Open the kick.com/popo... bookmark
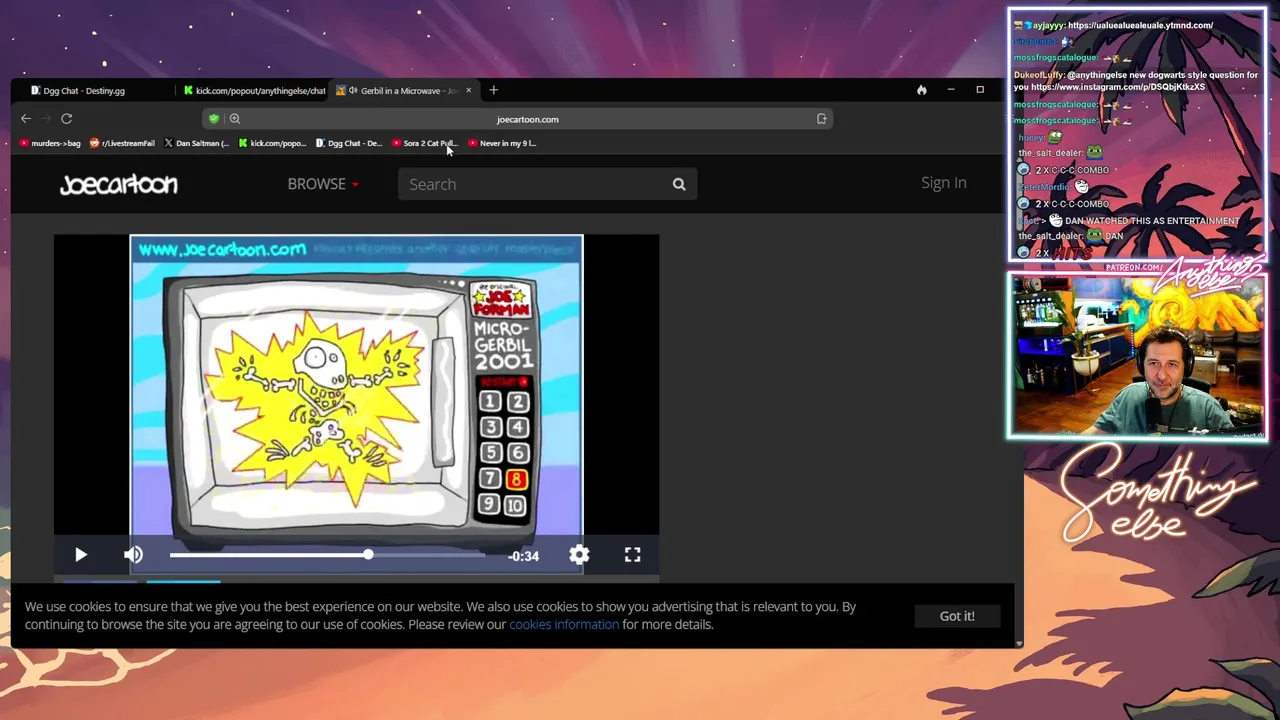1280x720 pixels. coord(272,143)
